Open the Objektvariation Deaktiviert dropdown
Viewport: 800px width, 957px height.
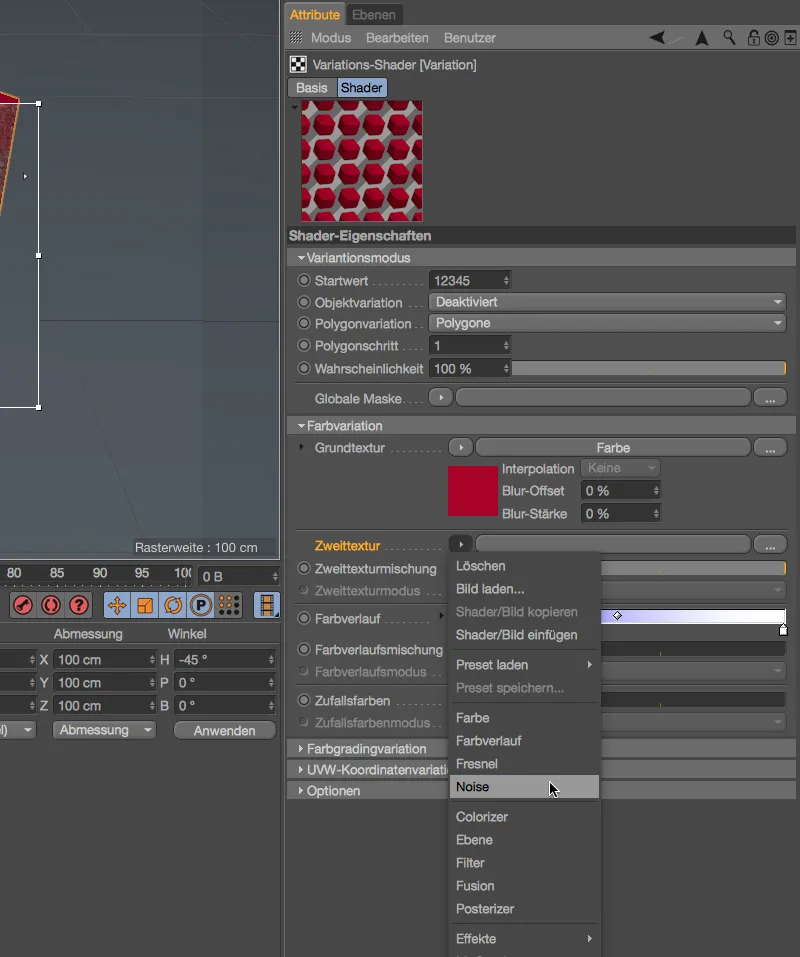pos(607,302)
